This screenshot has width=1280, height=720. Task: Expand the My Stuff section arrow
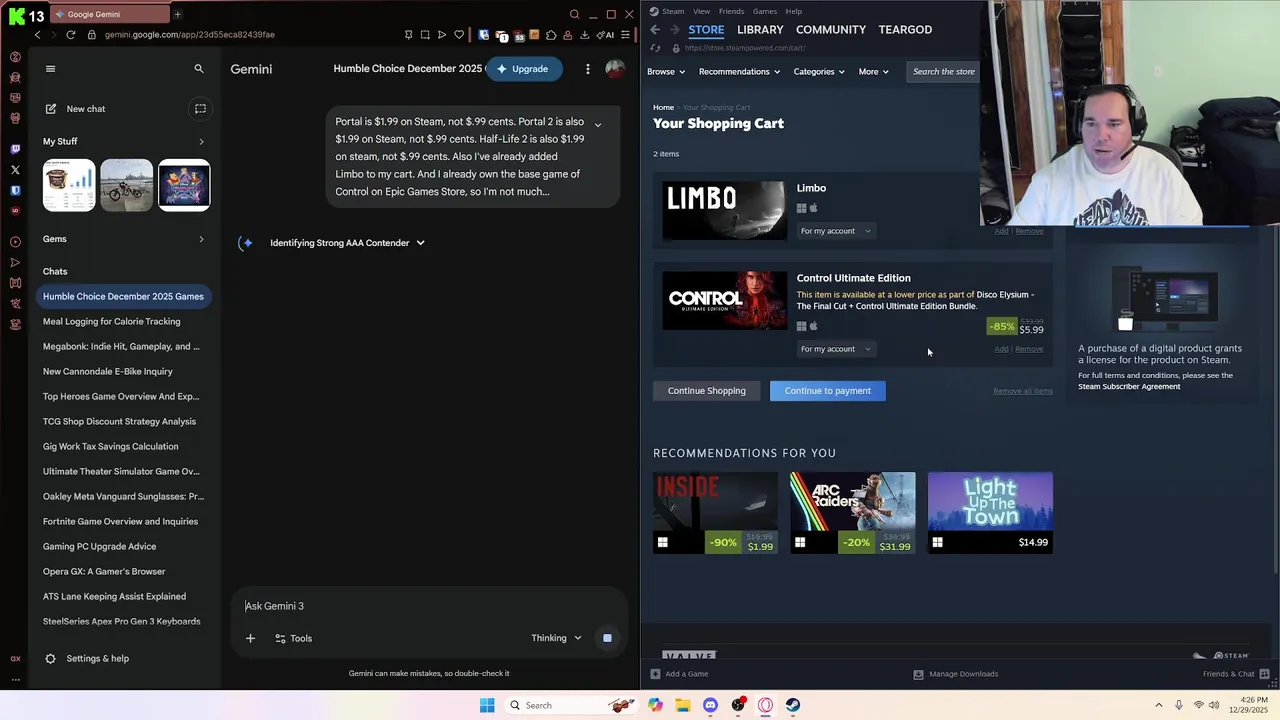201,142
